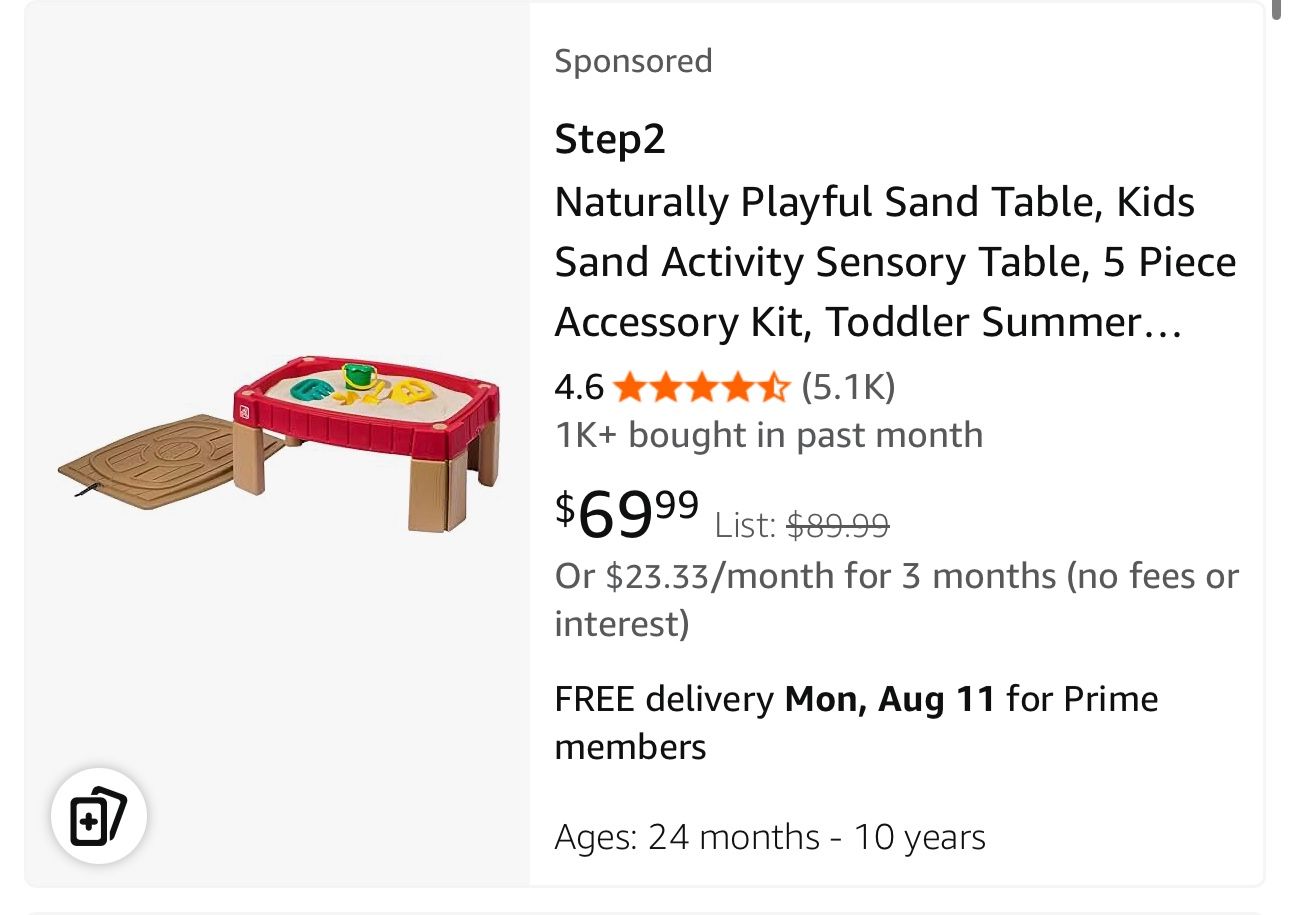Click the Ages: 24 months - 10 years line
Screen dimensions: 1290x915
[770, 837]
